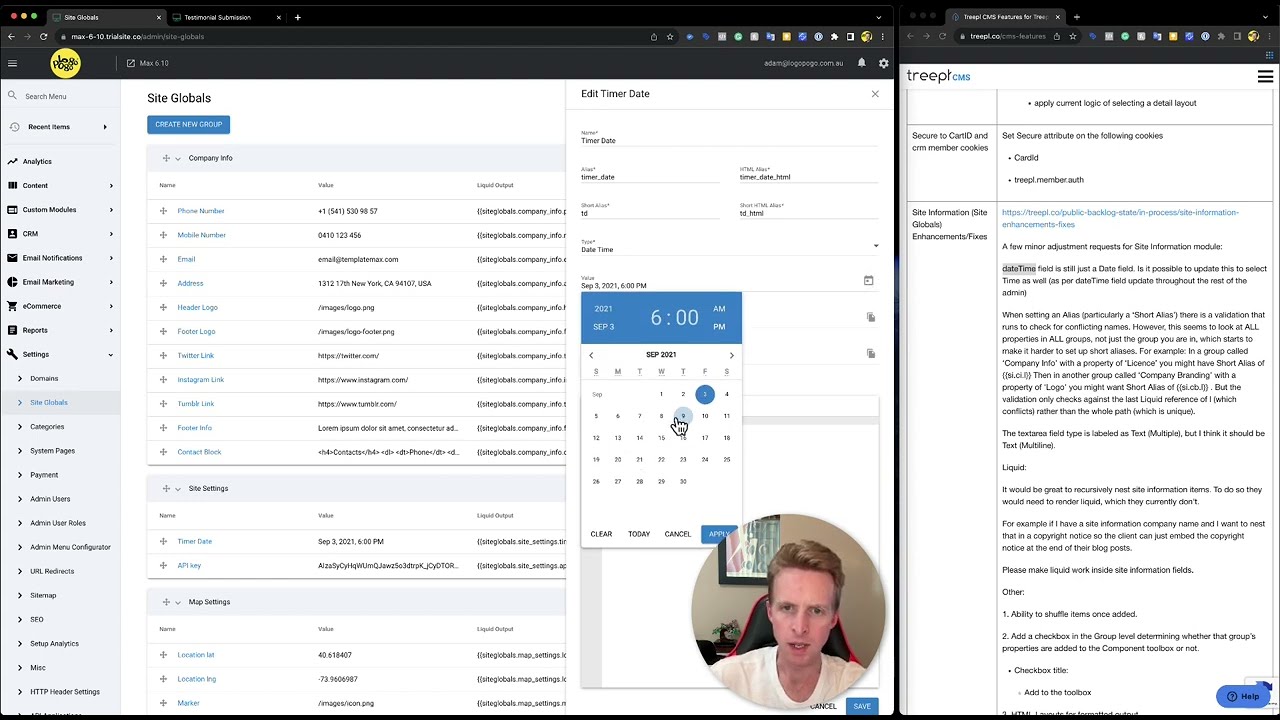The image size is (1280, 720).
Task: Click the drag handle for the Phone Number row
Action: coord(163,211)
